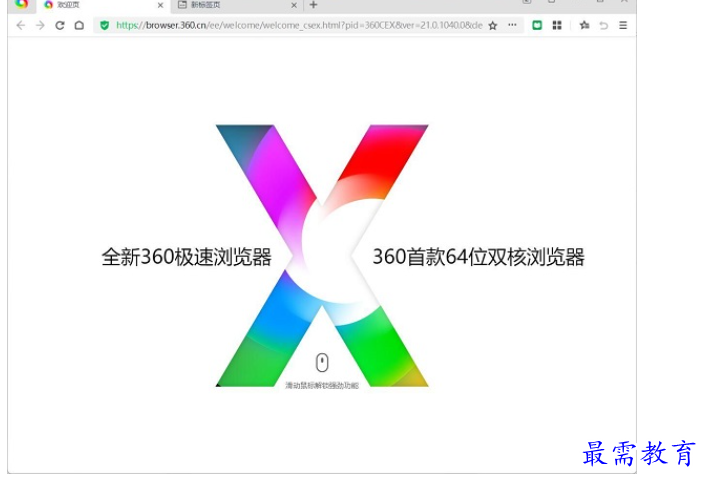Screen dimensions: 704x485
Task: Bookmark this page with the star icon
Action: 493,26
